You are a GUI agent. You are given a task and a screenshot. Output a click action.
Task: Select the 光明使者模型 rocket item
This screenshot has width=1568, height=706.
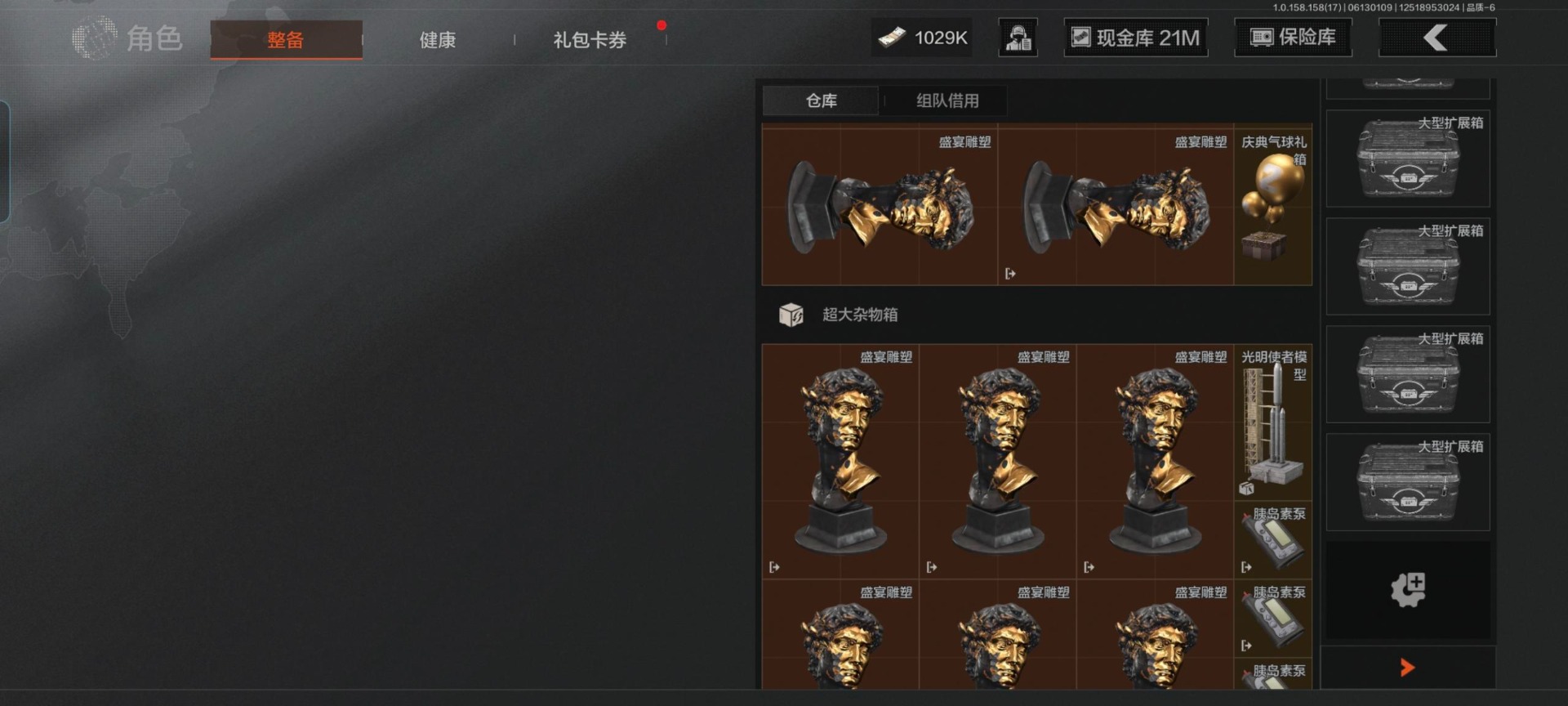pos(1272,422)
